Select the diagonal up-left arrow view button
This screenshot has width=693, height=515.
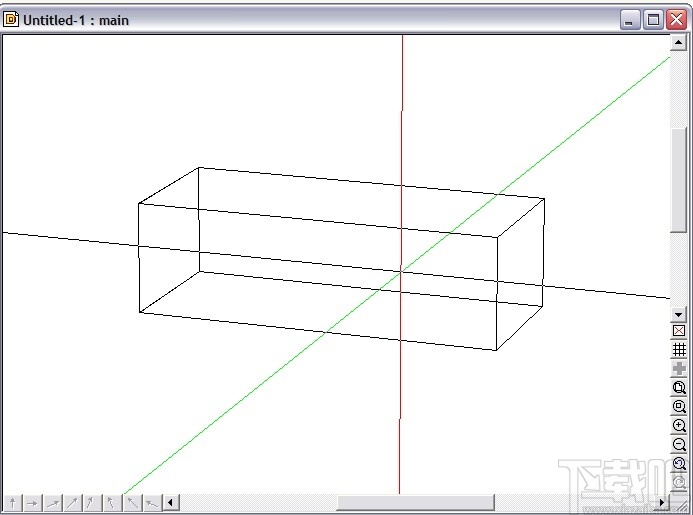click(x=132, y=503)
